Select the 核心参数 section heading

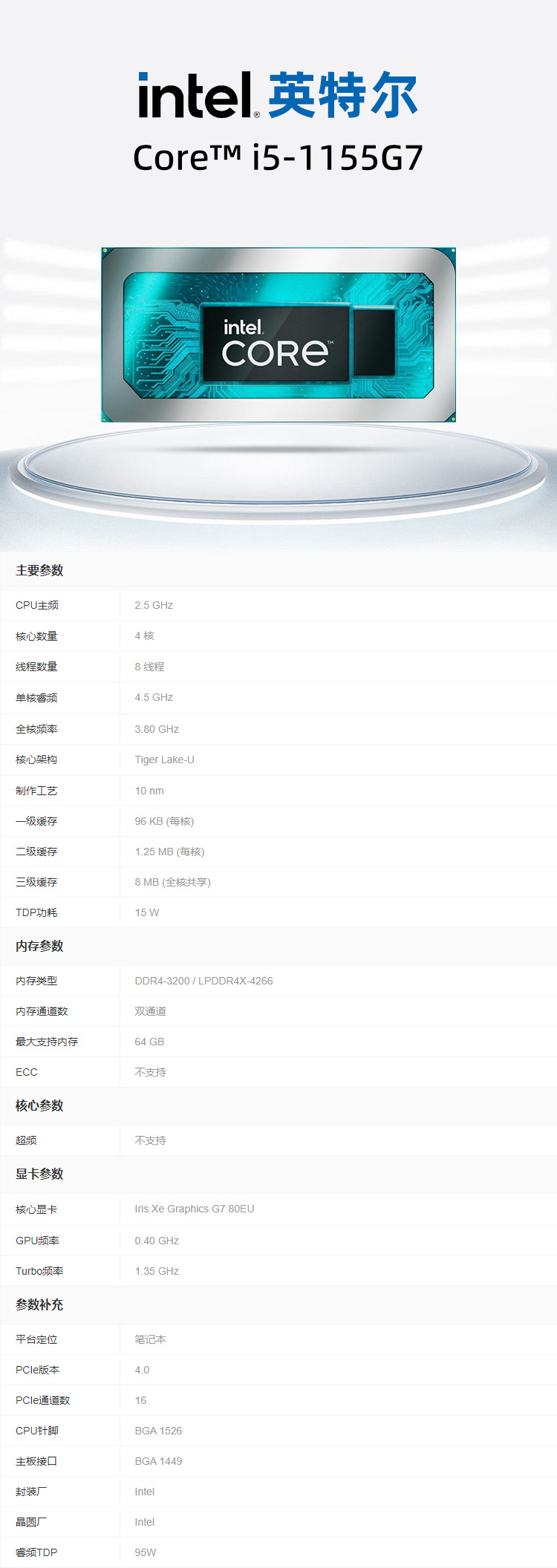coord(39,1105)
